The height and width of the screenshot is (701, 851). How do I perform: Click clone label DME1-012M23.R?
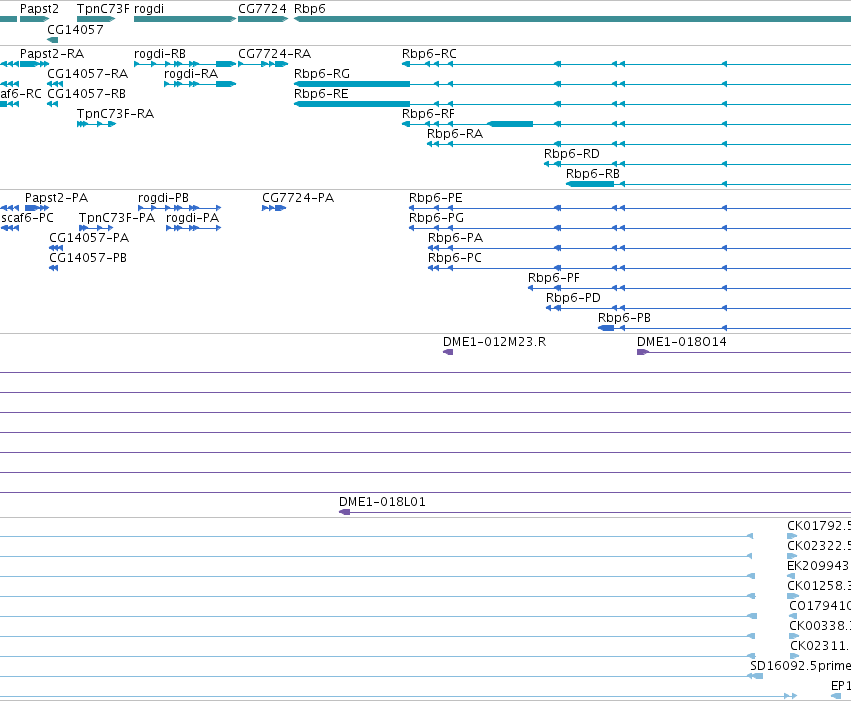(x=494, y=342)
